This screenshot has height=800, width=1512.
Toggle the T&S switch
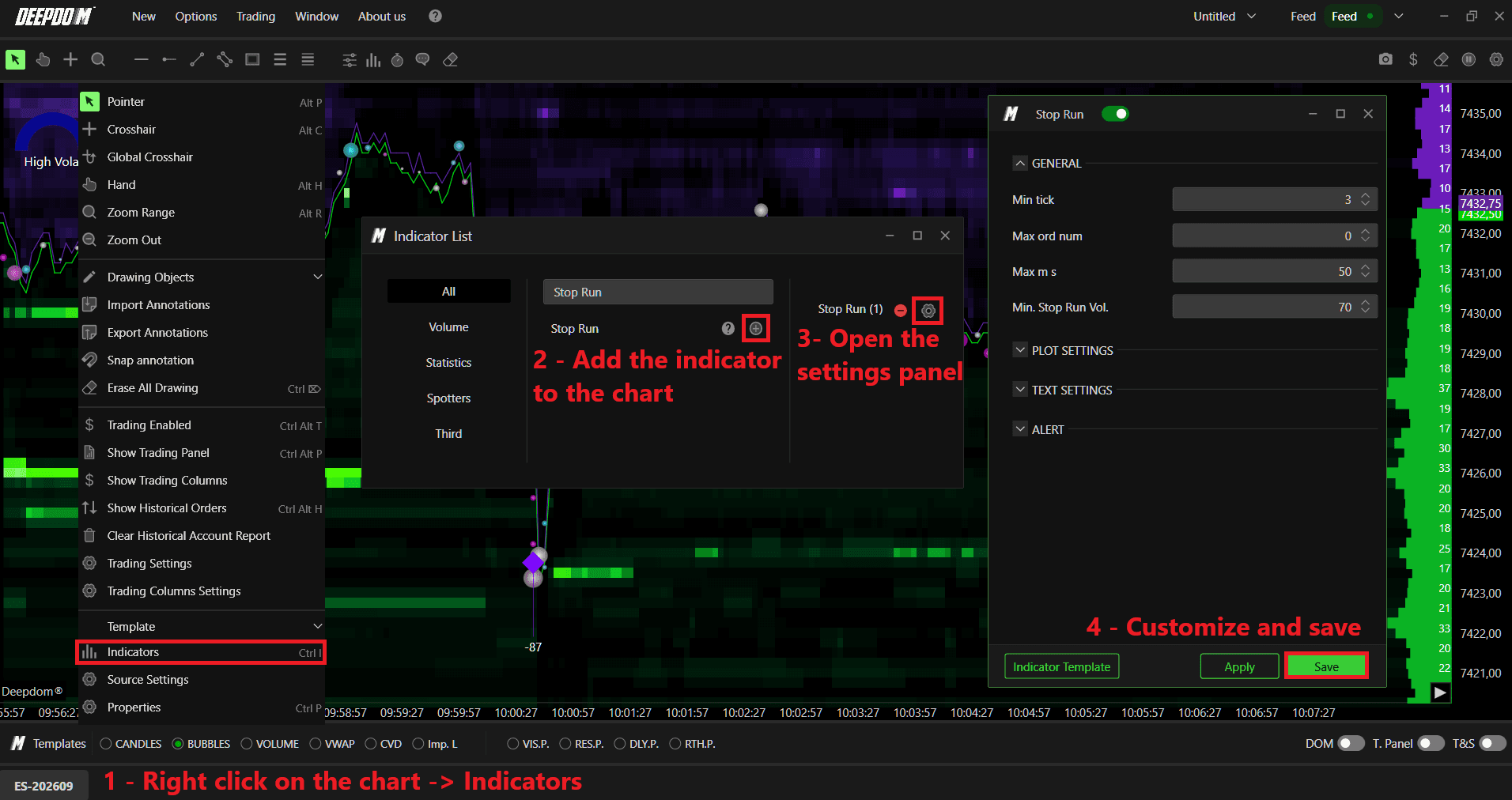(x=1492, y=743)
